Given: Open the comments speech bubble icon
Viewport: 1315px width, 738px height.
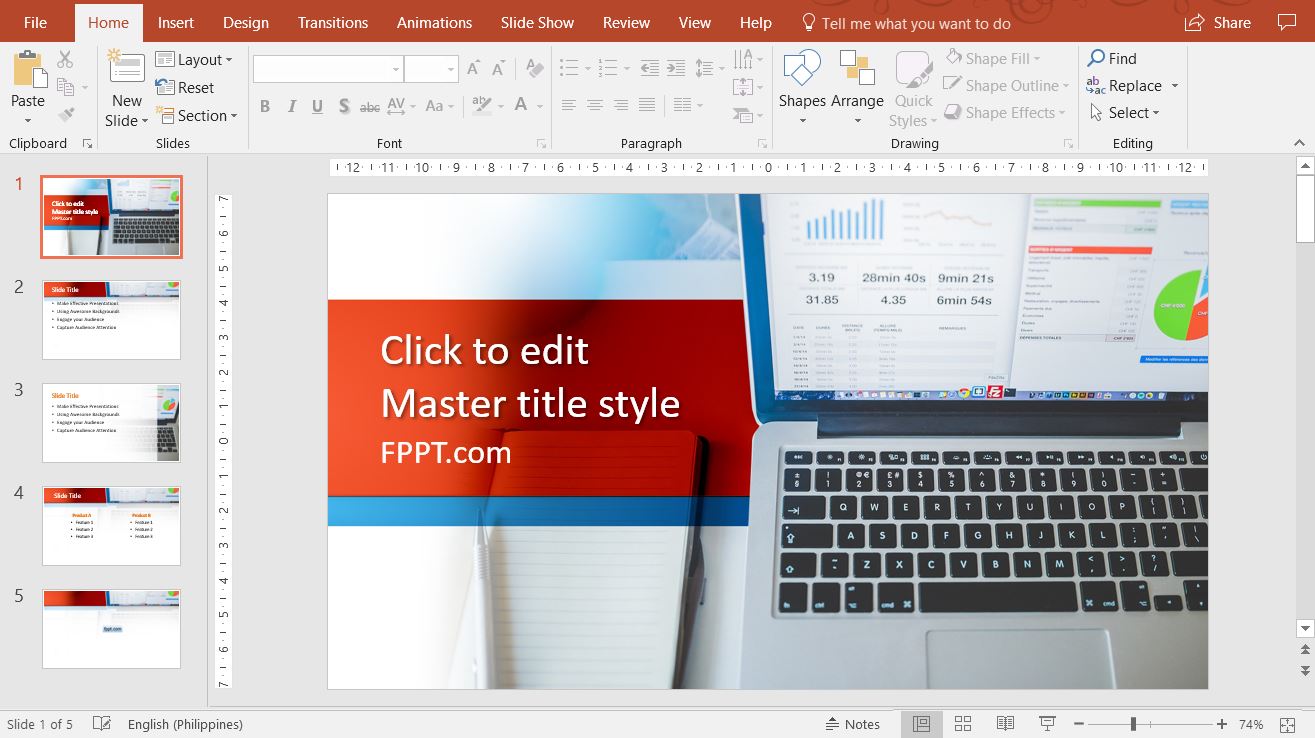Looking at the screenshot, I should click(x=1287, y=22).
